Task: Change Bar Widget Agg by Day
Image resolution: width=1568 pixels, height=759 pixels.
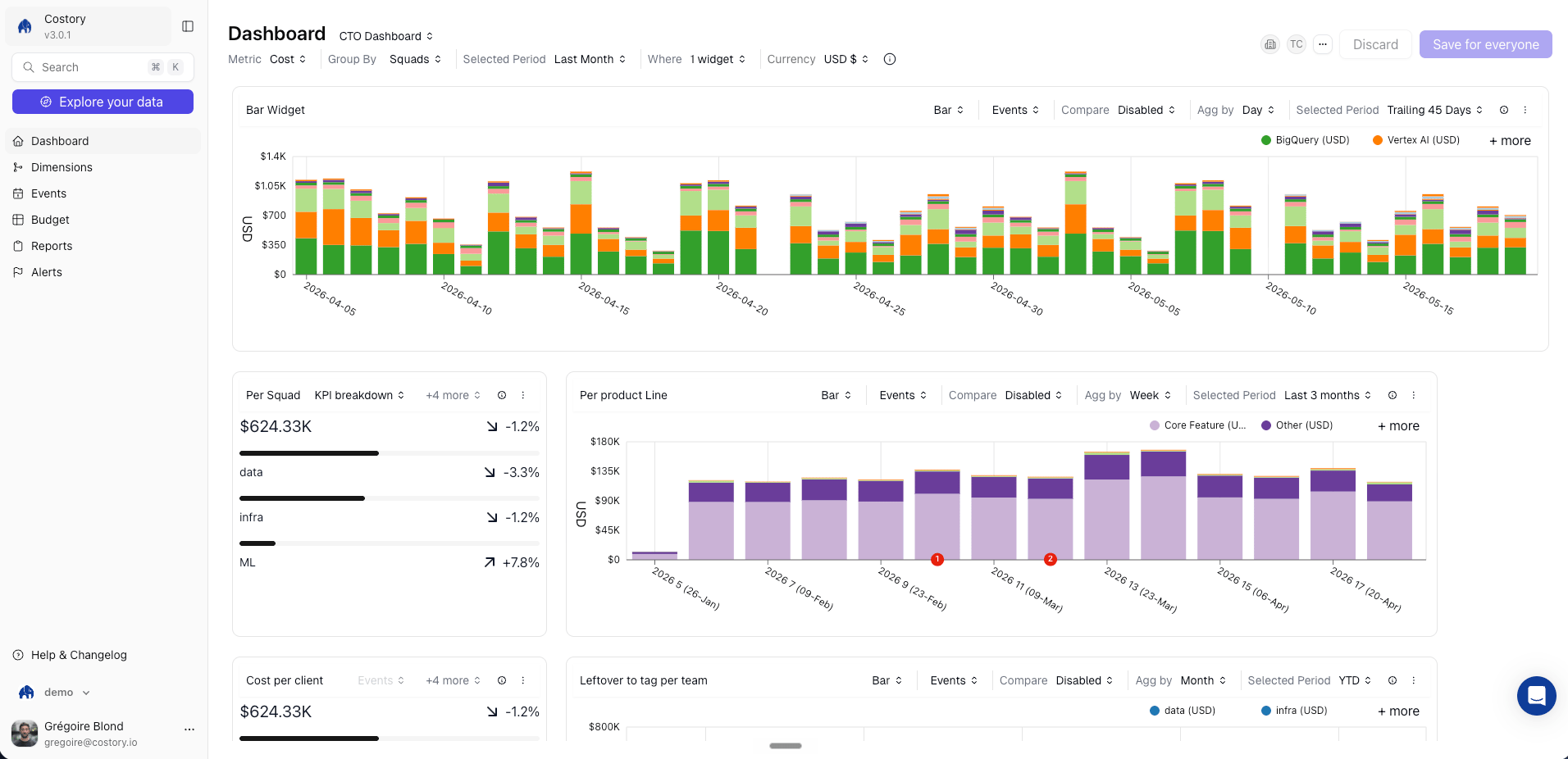Action: point(1259,110)
